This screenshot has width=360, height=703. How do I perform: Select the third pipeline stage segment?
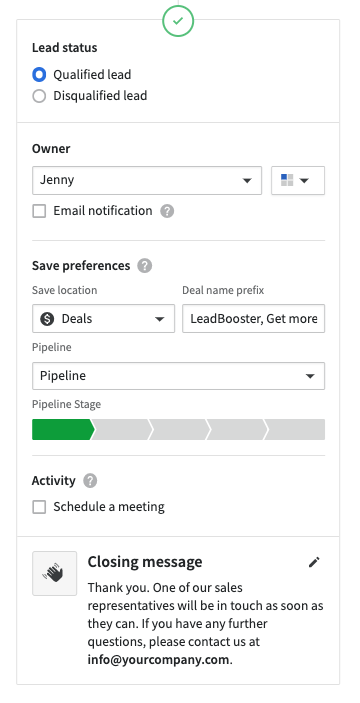[x=179, y=430]
